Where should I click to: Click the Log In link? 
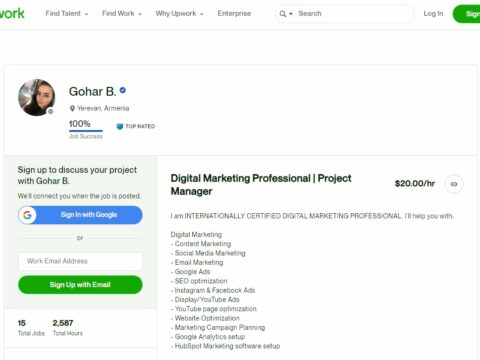[x=433, y=14]
